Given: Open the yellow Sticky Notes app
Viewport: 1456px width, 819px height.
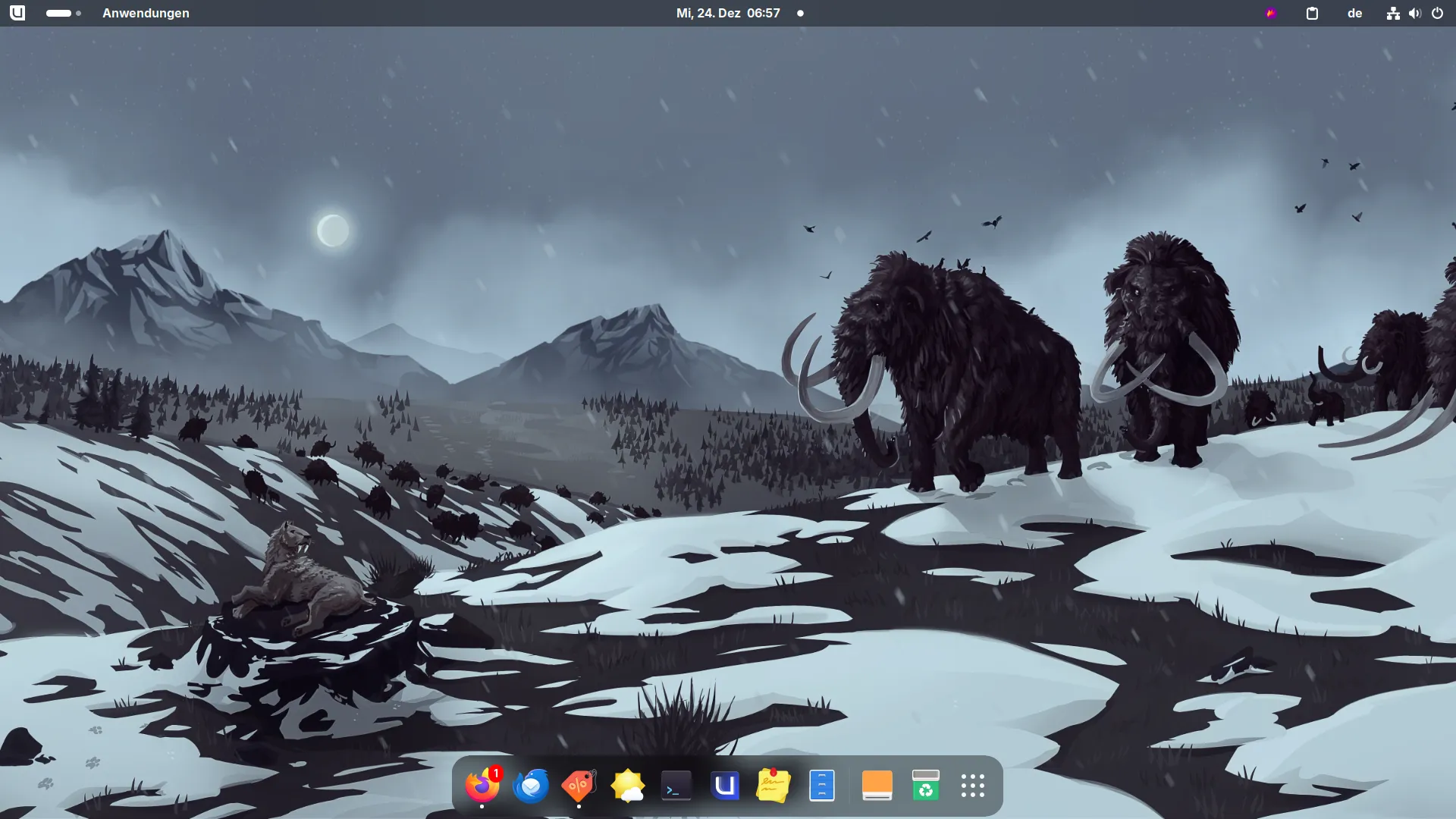Looking at the screenshot, I should (x=773, y=786).
